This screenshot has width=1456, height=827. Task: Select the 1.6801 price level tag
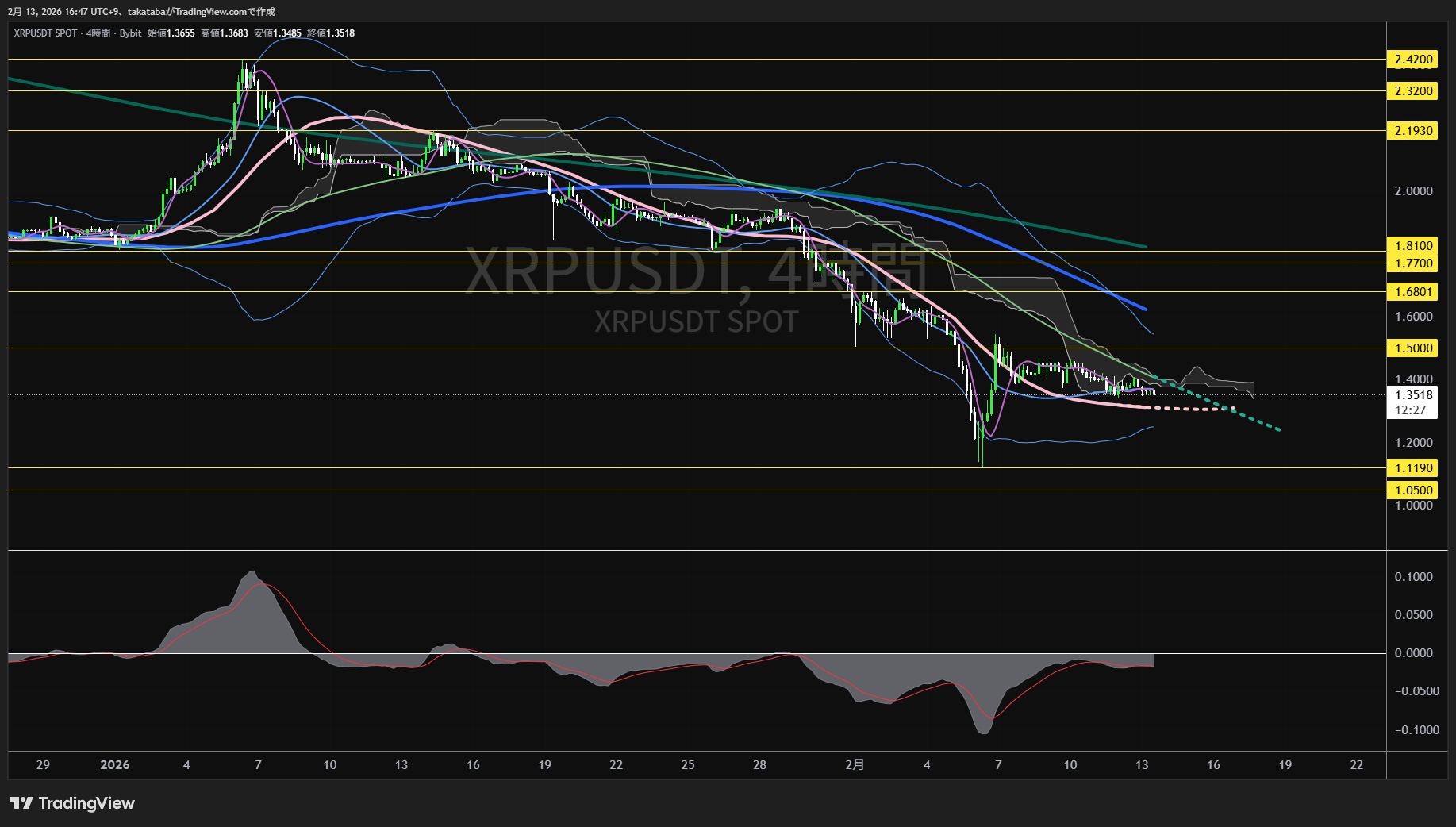pyautogui.click(x=1413, y=292)
